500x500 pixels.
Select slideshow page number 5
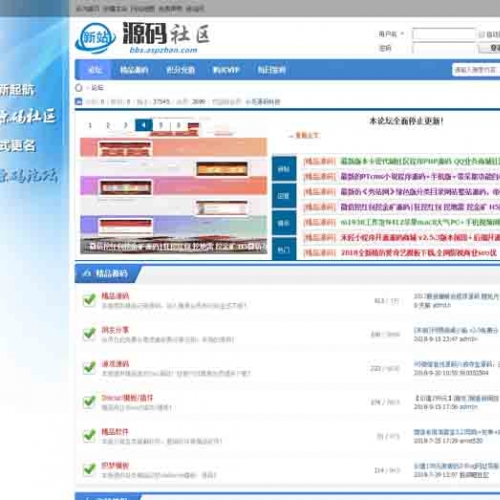click(161, 126)
